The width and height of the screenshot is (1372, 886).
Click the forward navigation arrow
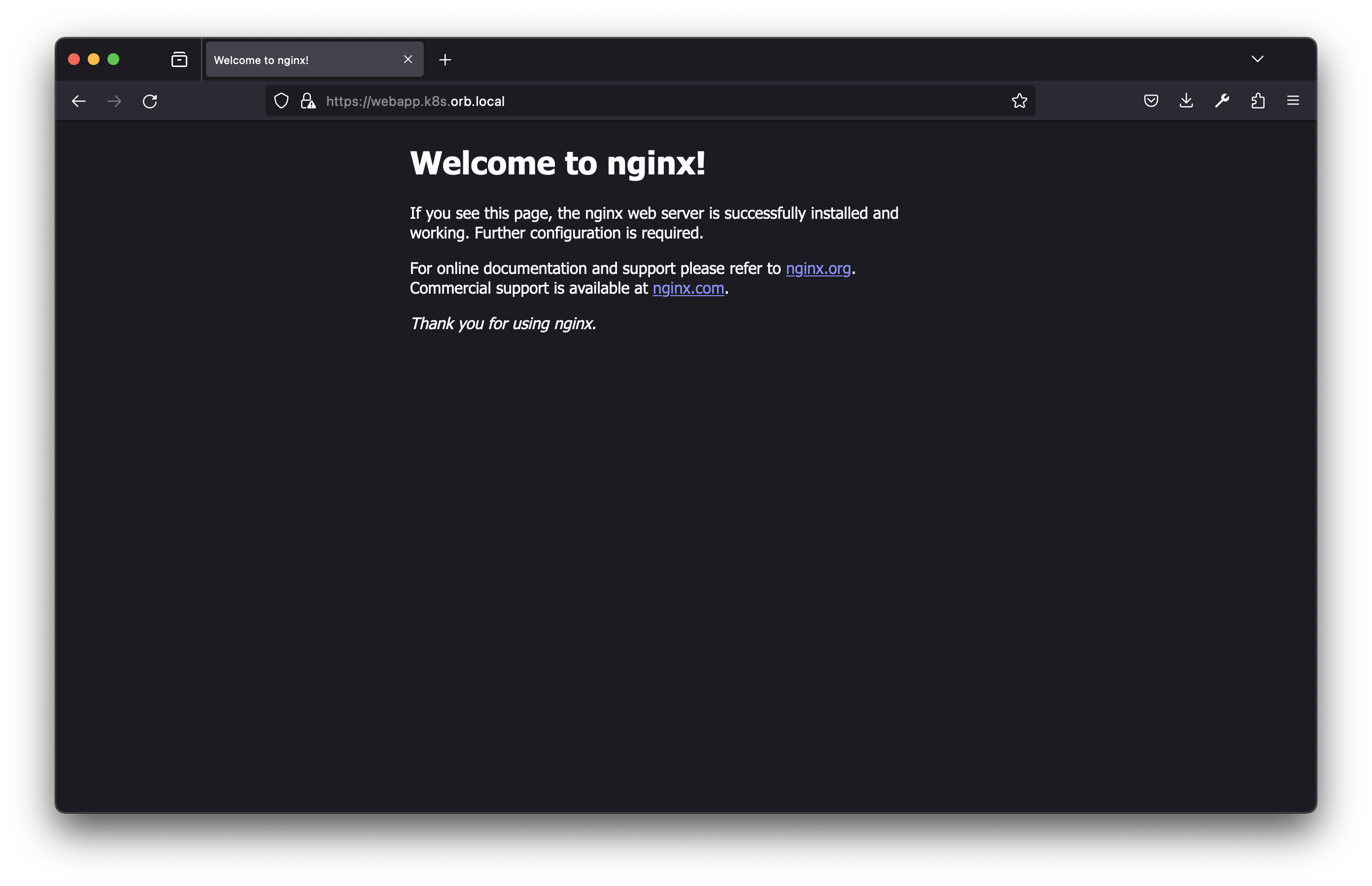(114, 101)
